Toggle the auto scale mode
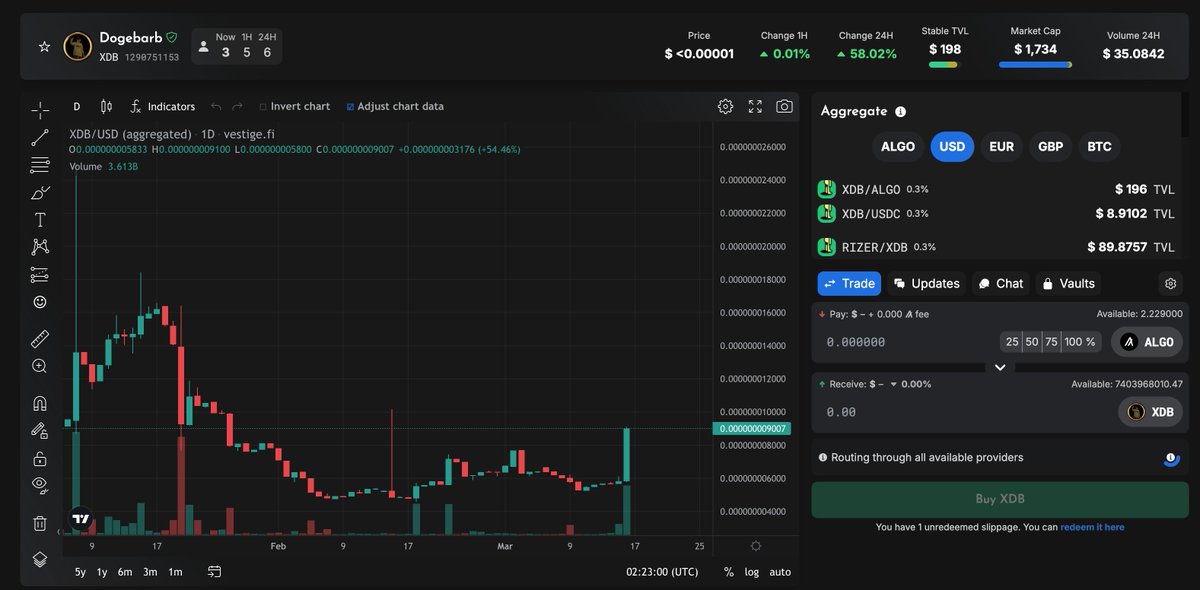Viewport: 1200px width, 590px height. coord(780,572)
